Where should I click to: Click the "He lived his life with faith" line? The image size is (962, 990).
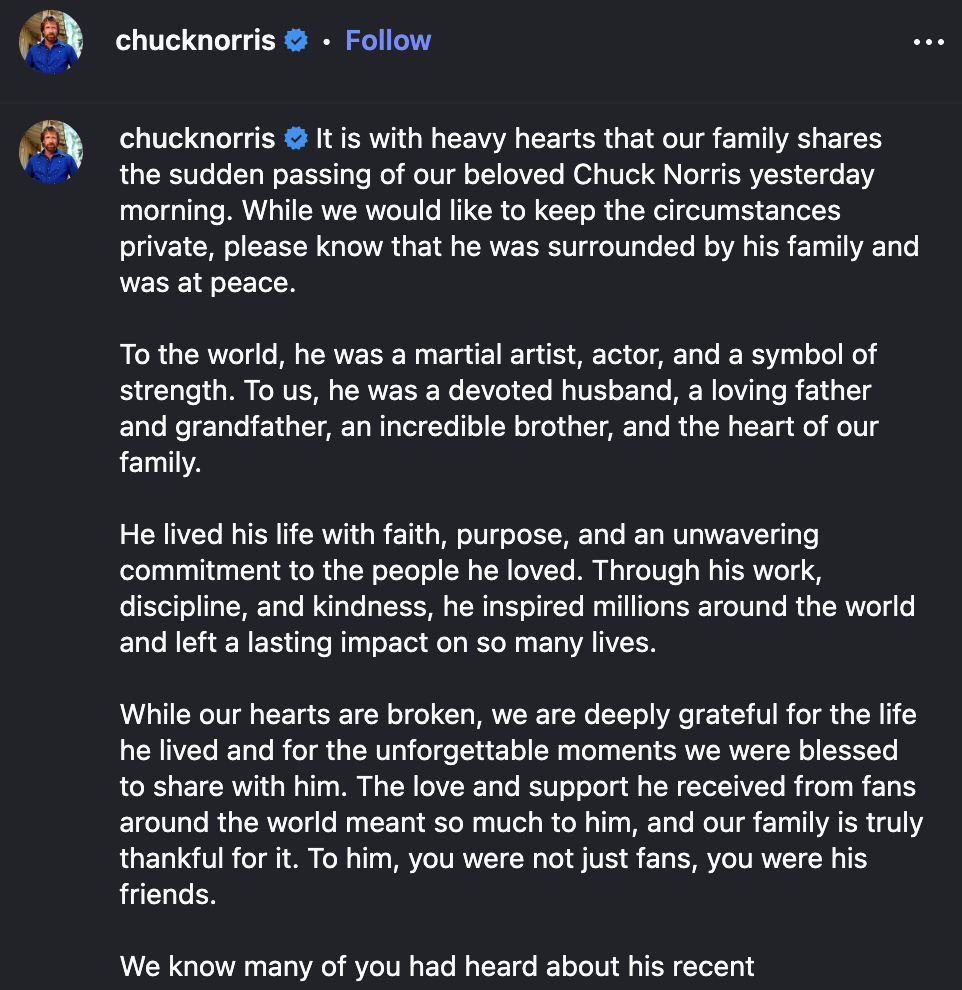pos(468,534)
